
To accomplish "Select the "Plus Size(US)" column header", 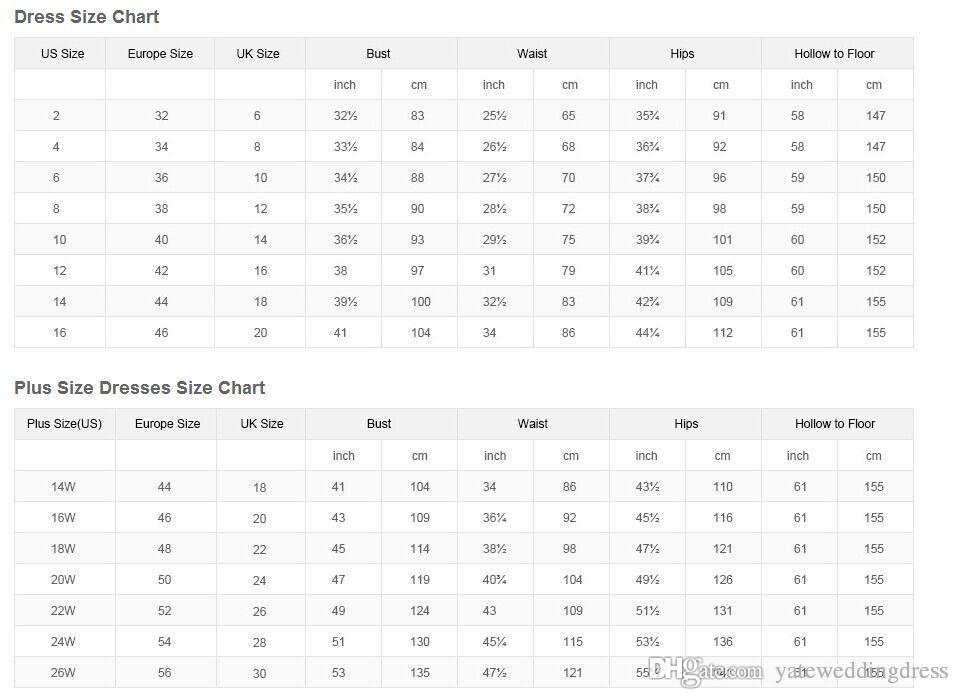I will 65,424.
